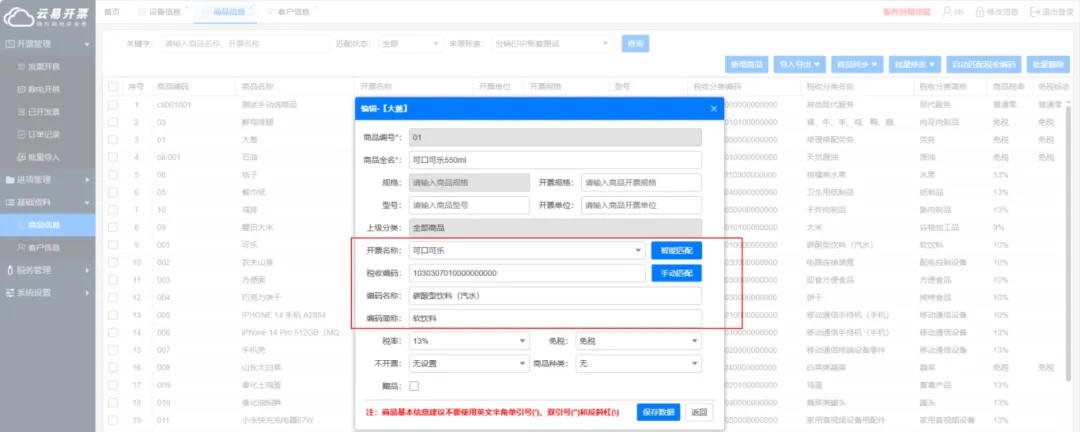Open the 税率 dropdown showing 13%

coord(467,341)
